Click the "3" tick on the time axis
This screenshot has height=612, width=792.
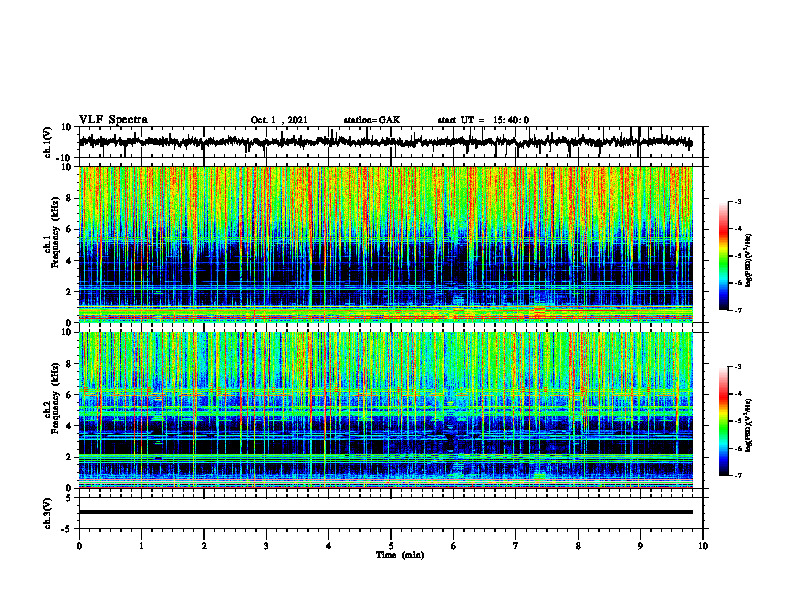(266, 546)
